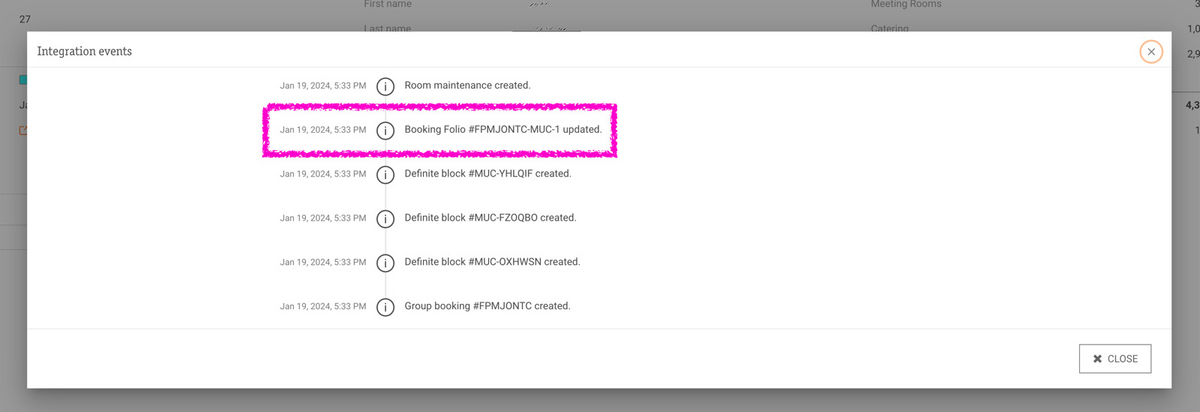1200x412 pixels.
Task: Click timestamp of the Booking Folio updated event
Action: (323, 130)
